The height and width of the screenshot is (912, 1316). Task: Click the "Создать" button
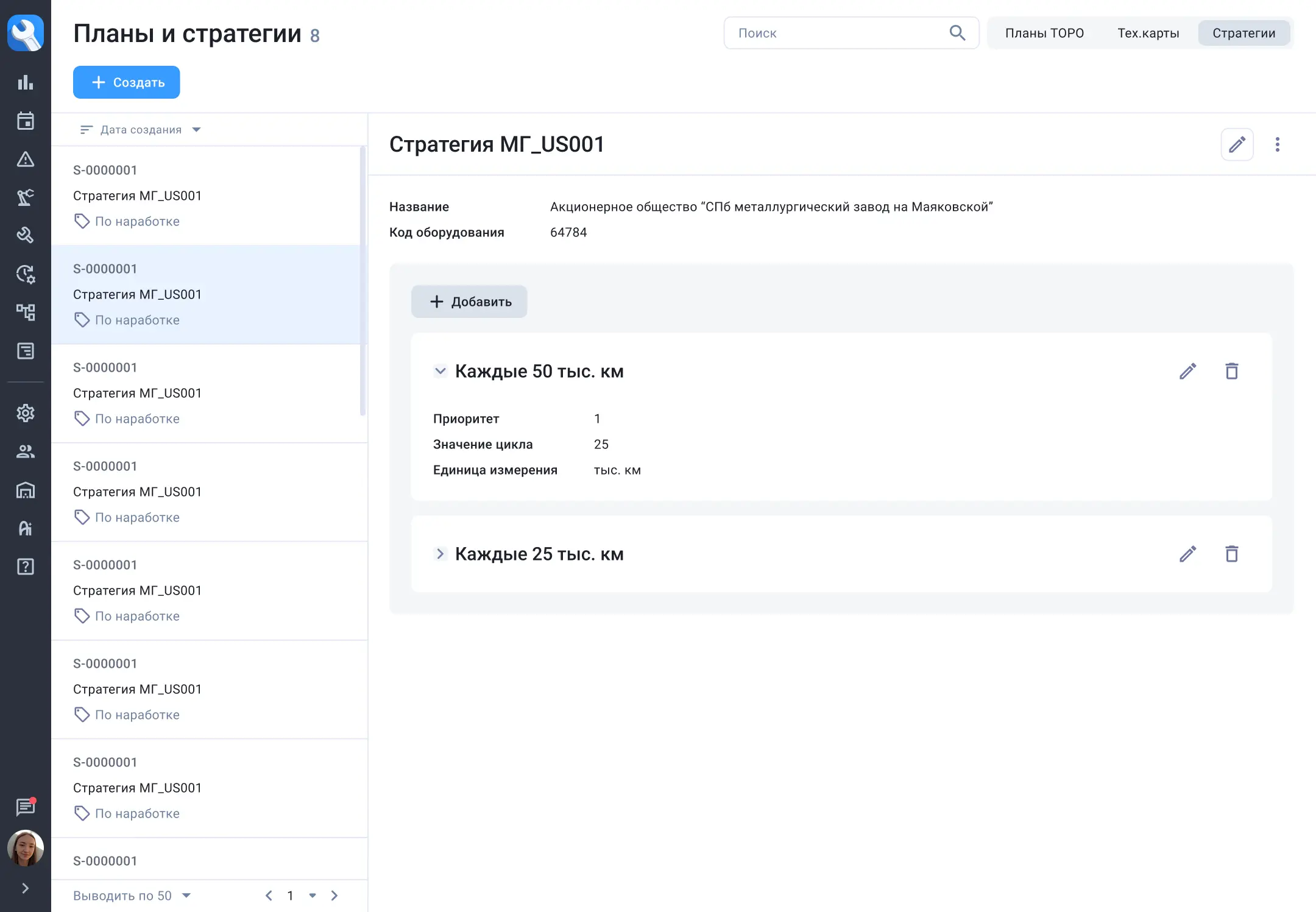[x=127, y=82]
